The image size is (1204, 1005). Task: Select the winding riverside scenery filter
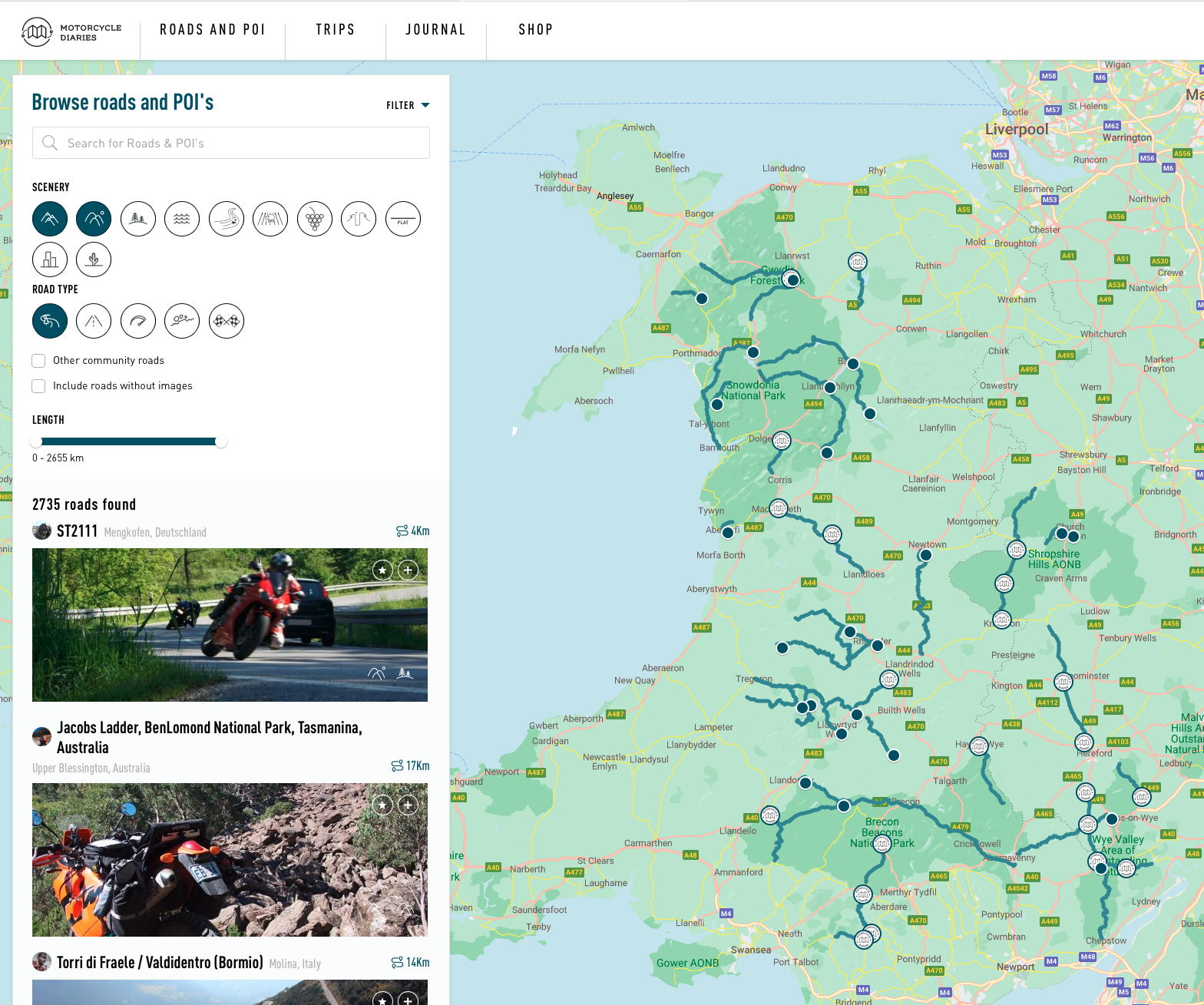click(x=227, y=219)
